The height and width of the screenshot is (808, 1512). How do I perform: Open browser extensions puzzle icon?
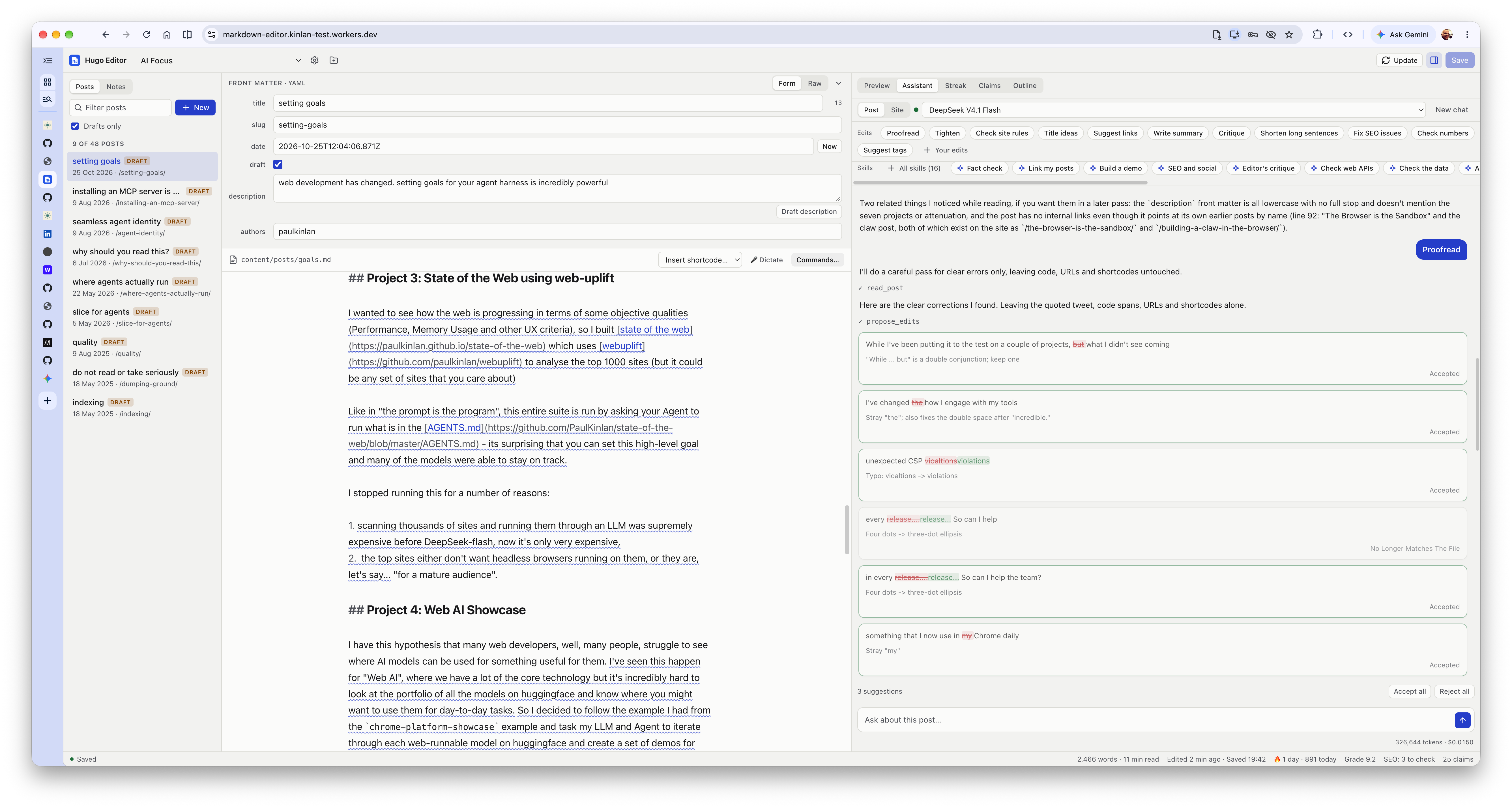point(1317,35)
